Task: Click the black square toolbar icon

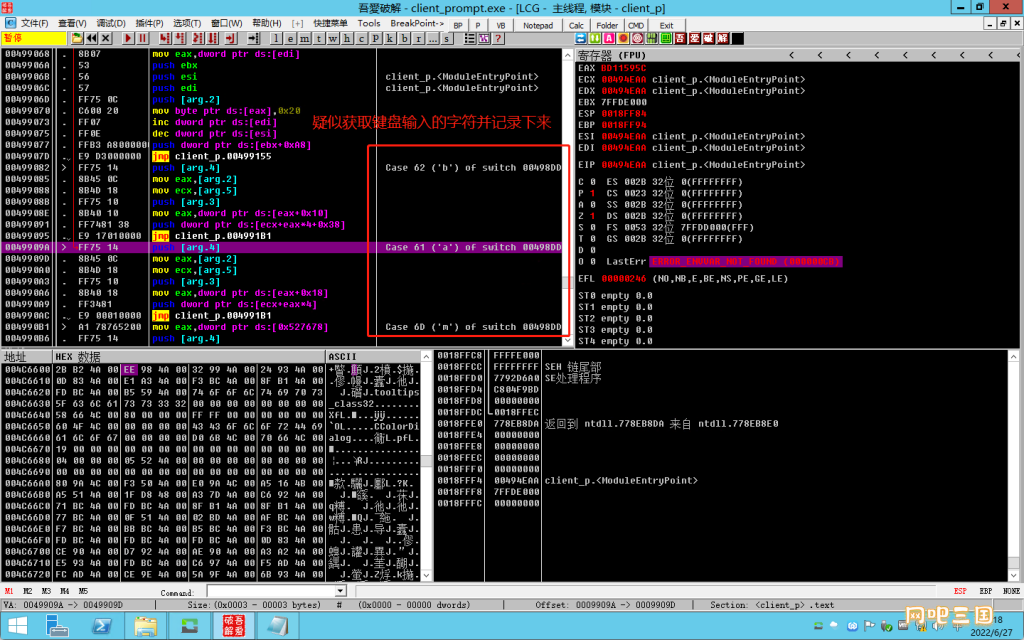Action: pos(737,39)
